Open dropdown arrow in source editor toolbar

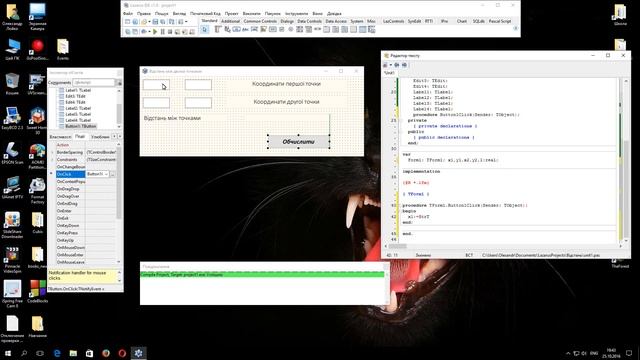[391, 65]
